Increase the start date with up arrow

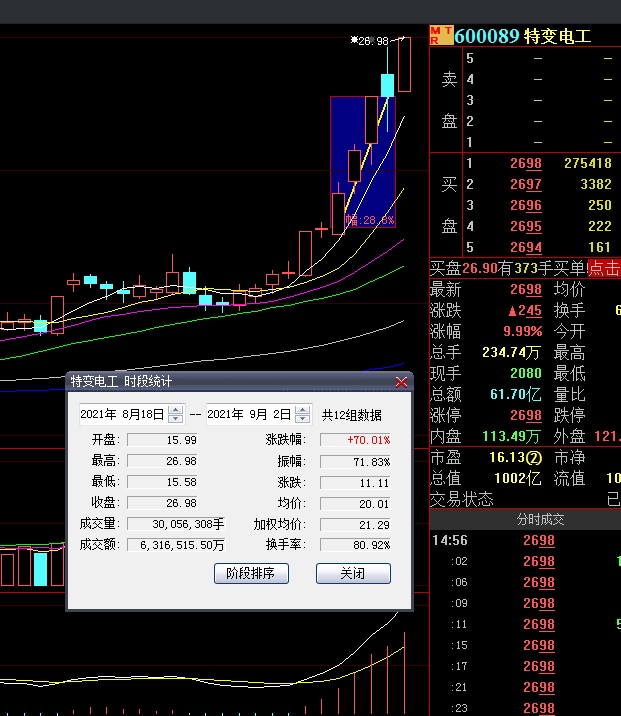(176, 410)
